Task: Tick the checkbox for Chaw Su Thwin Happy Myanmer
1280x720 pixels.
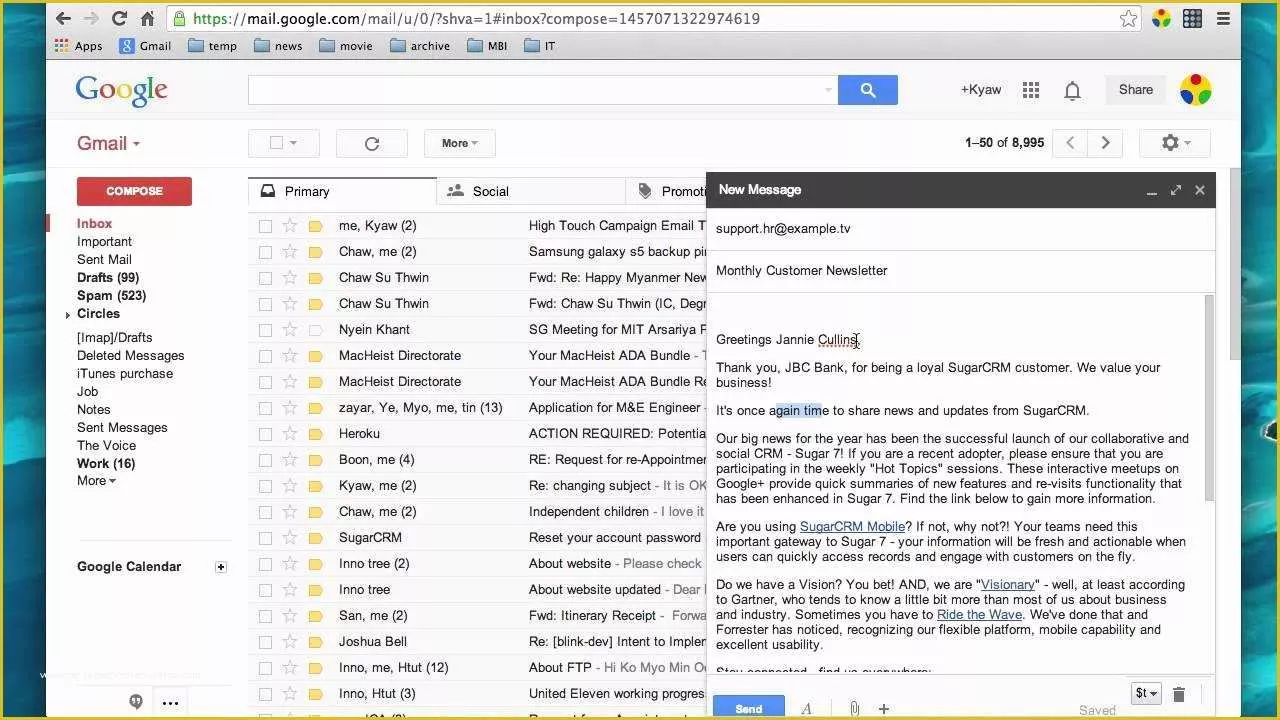Action: click(265, 278)
